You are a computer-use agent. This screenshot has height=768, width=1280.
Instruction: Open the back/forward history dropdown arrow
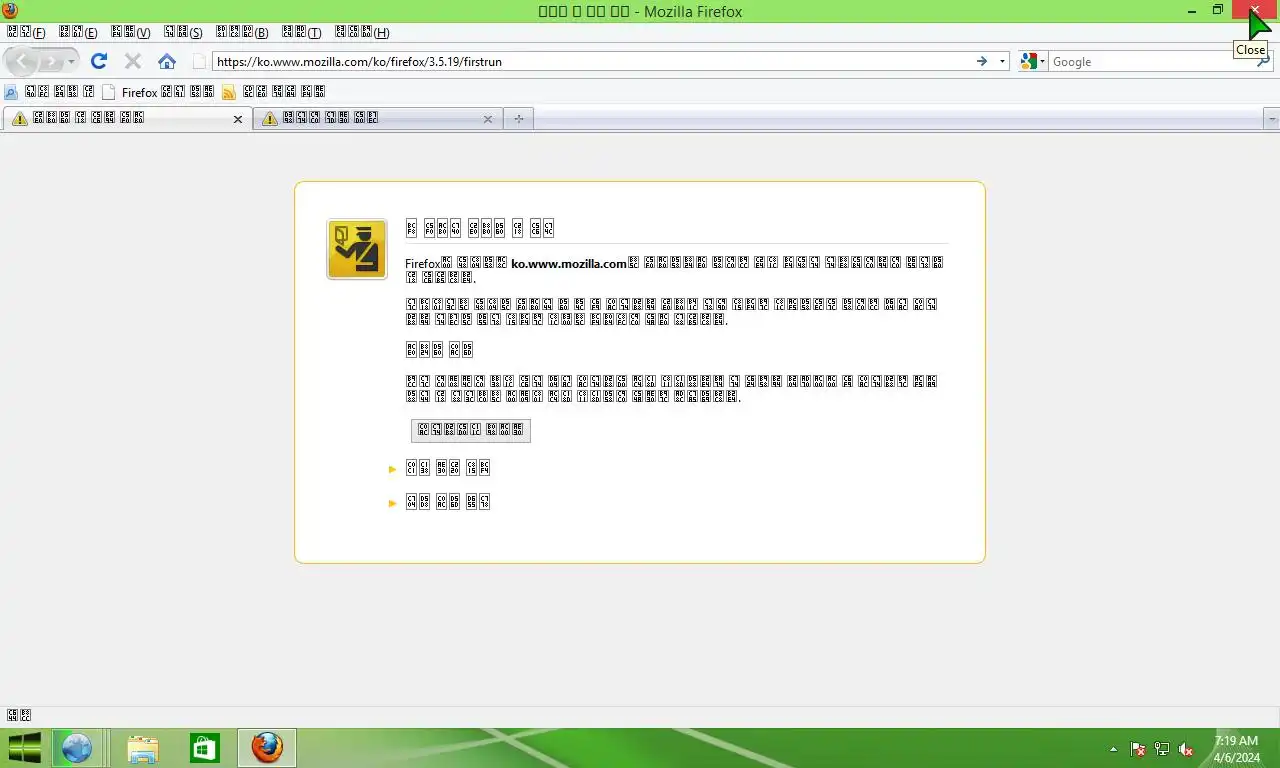(x=71, y=62)
